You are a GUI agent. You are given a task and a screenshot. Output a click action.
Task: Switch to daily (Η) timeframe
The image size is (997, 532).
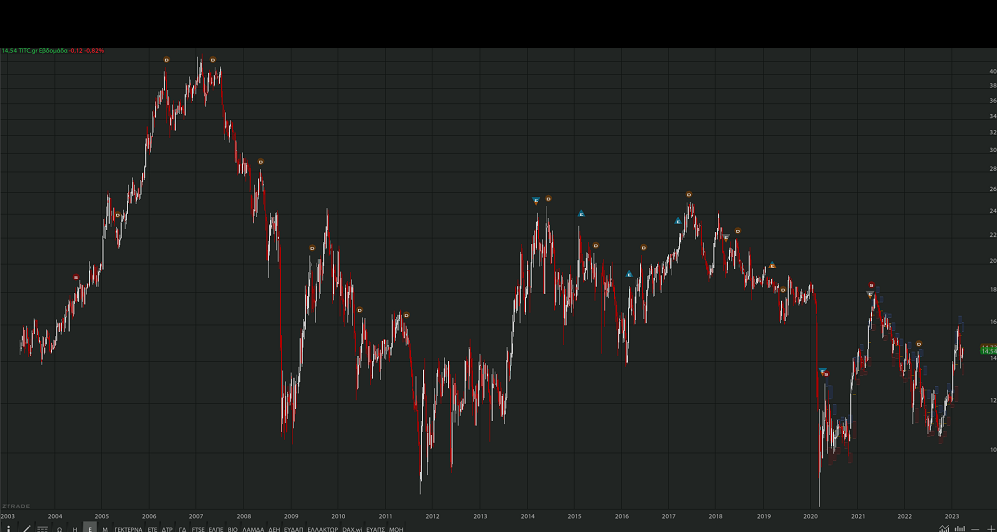(75, 529)
